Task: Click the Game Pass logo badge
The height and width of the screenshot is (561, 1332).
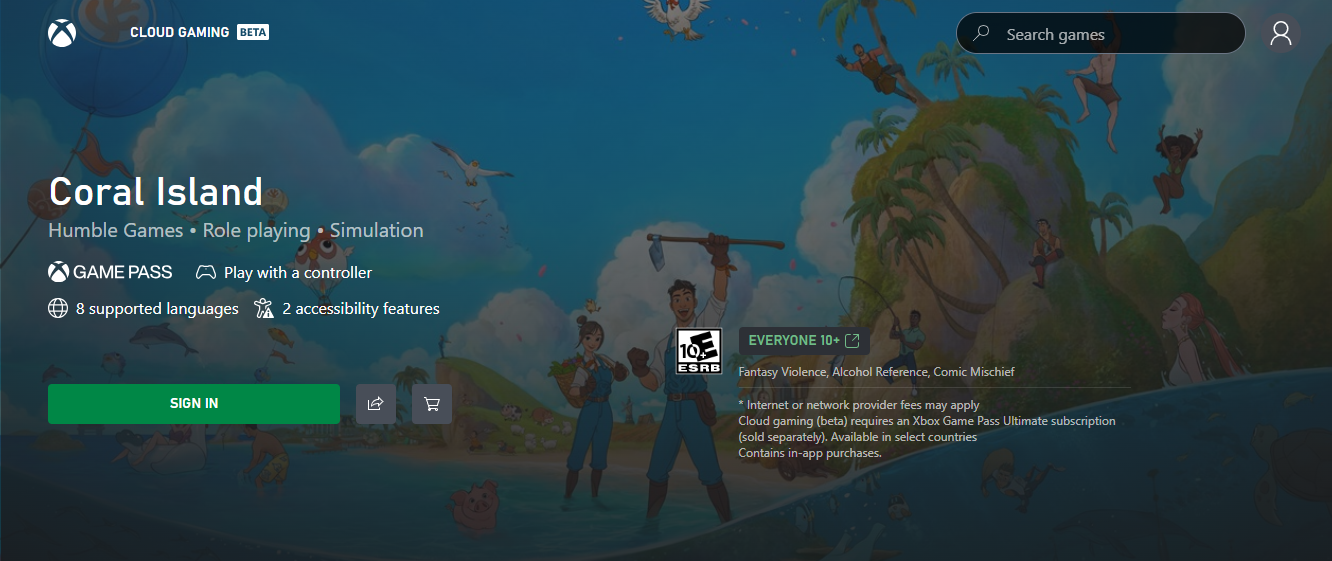Action: coord(110,272)
